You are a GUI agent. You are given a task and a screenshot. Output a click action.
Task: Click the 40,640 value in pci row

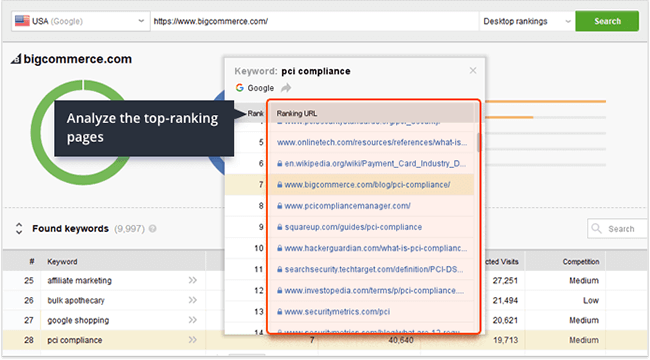coord(400,340)
